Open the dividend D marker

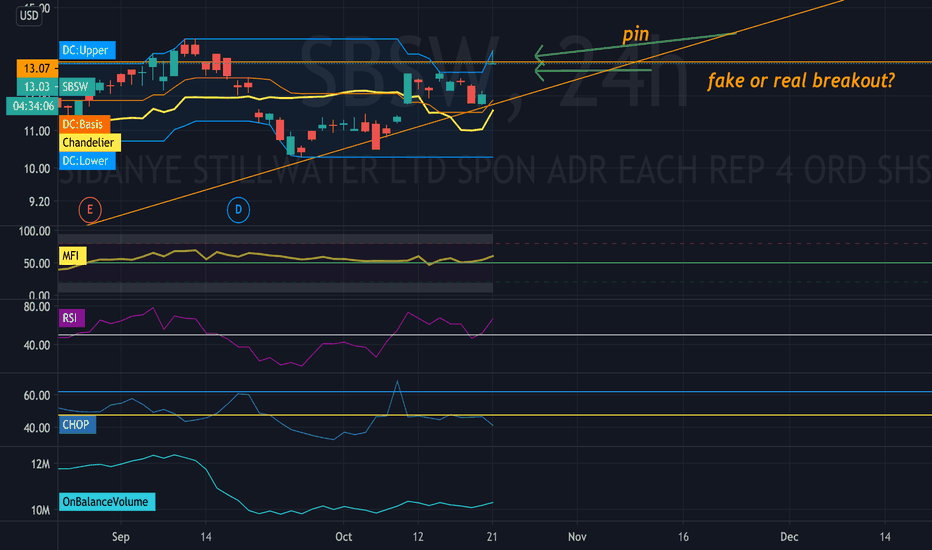pos(238,210)
